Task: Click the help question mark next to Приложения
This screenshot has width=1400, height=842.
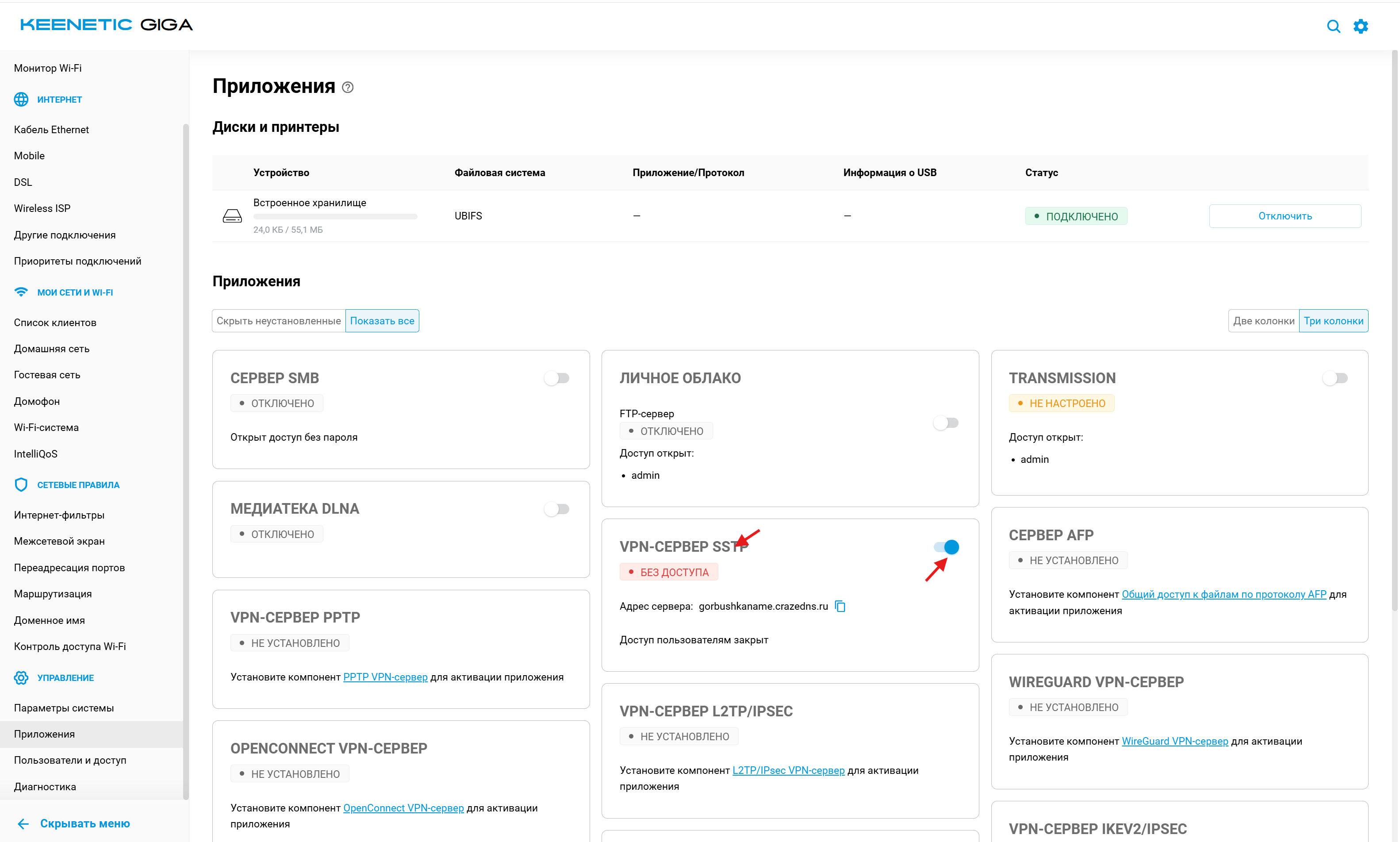Action: tap(348, 87)
